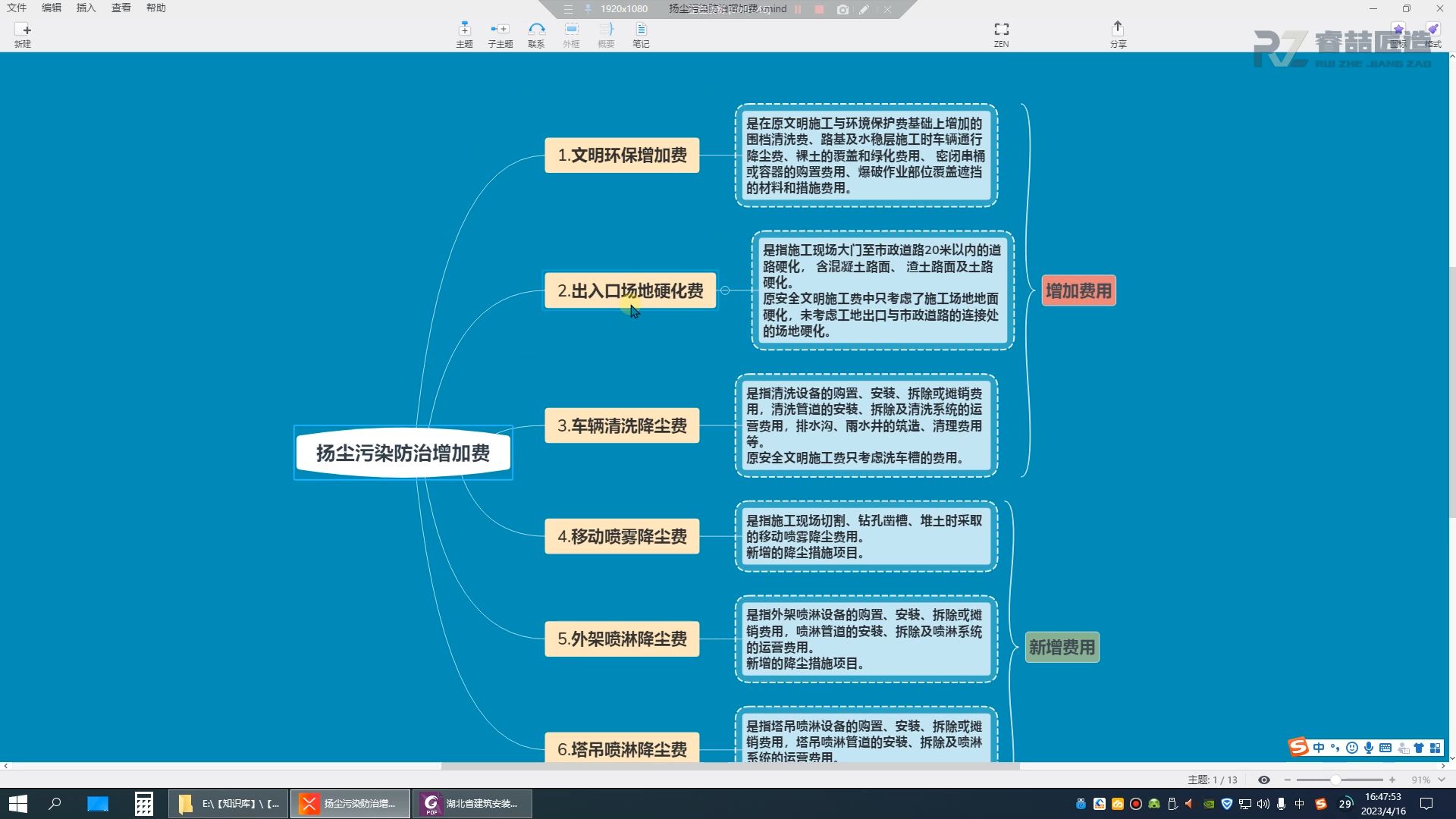Enter ZEN mode
This screenshot has height=819, width=1456.
[1001, 33]
